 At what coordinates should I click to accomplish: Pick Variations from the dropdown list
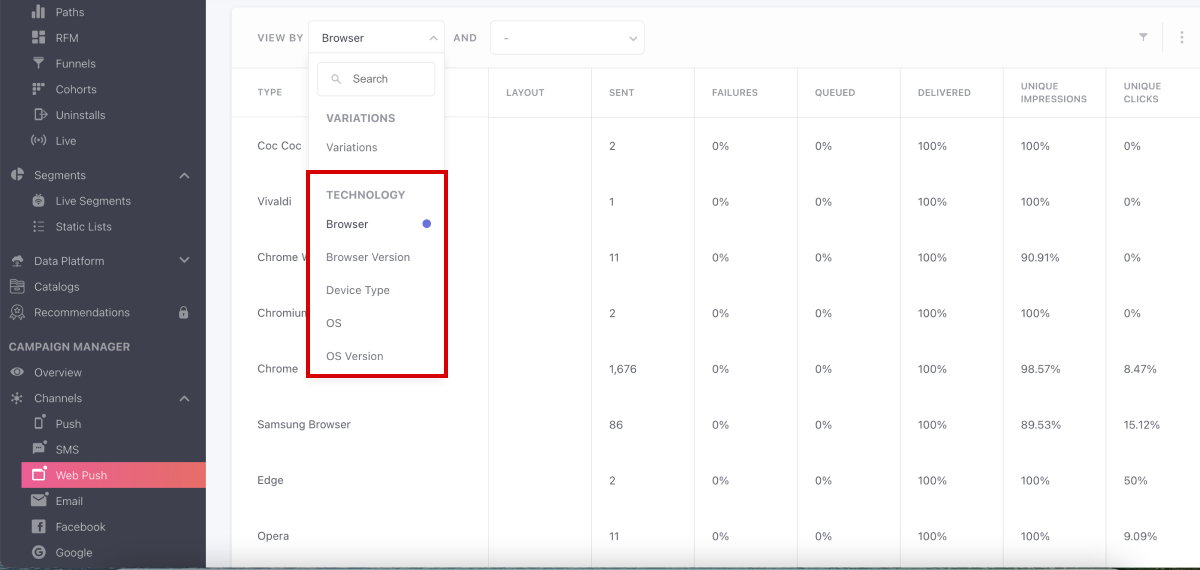(351, 147)
